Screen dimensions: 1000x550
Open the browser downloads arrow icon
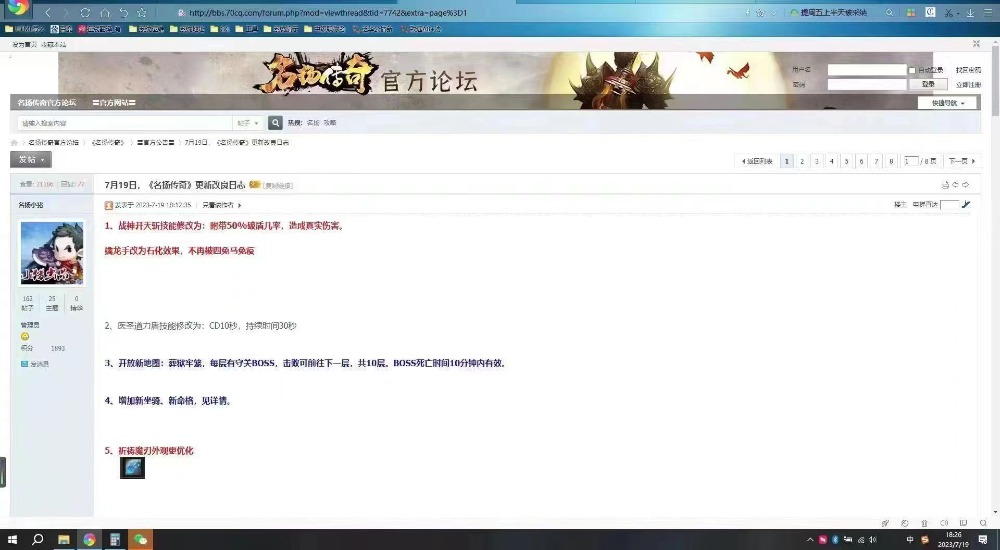pyautogui.click(x=970, y=13)
